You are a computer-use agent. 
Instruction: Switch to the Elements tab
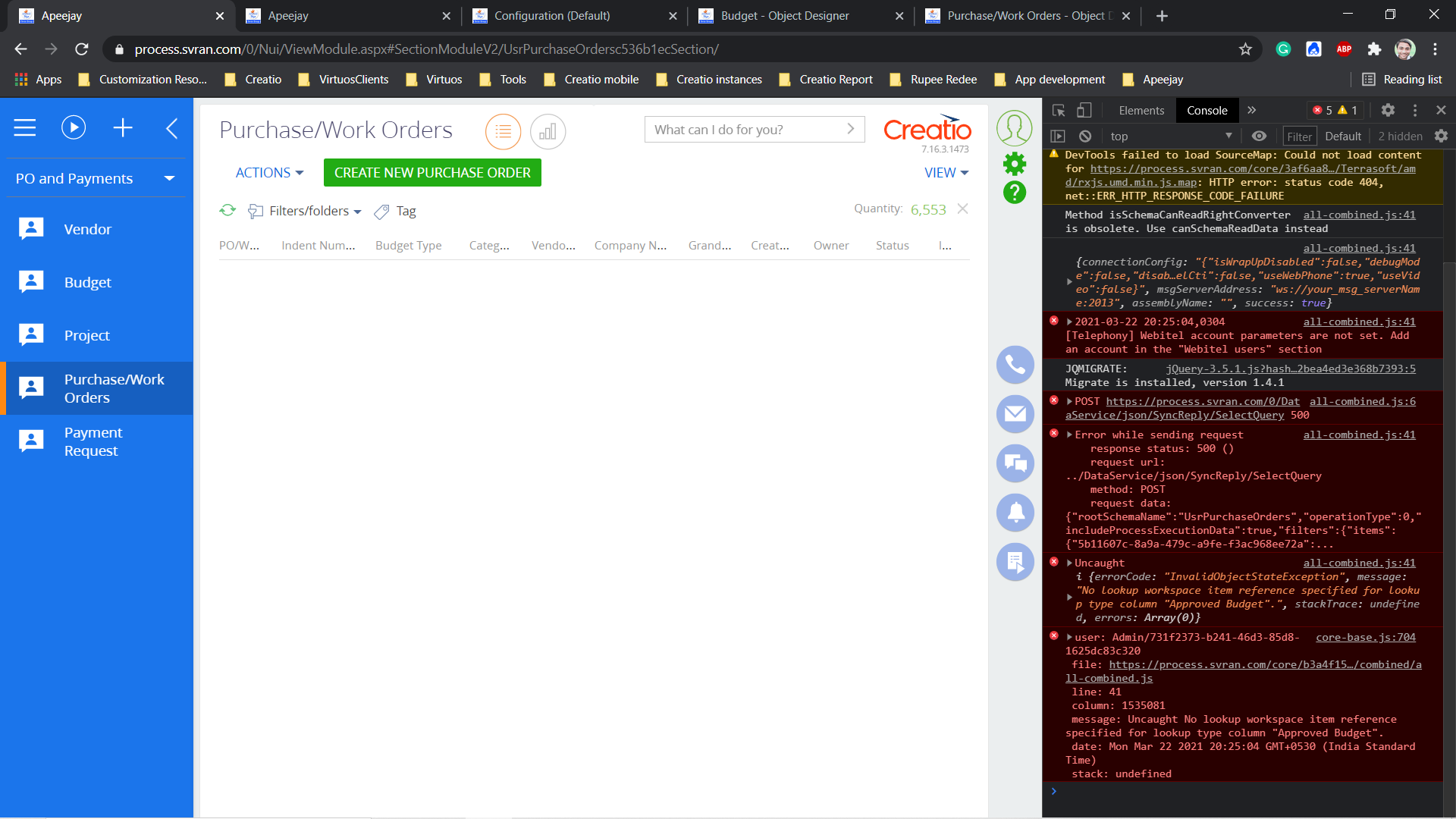pyautogui.click(x=1141, y=111)
